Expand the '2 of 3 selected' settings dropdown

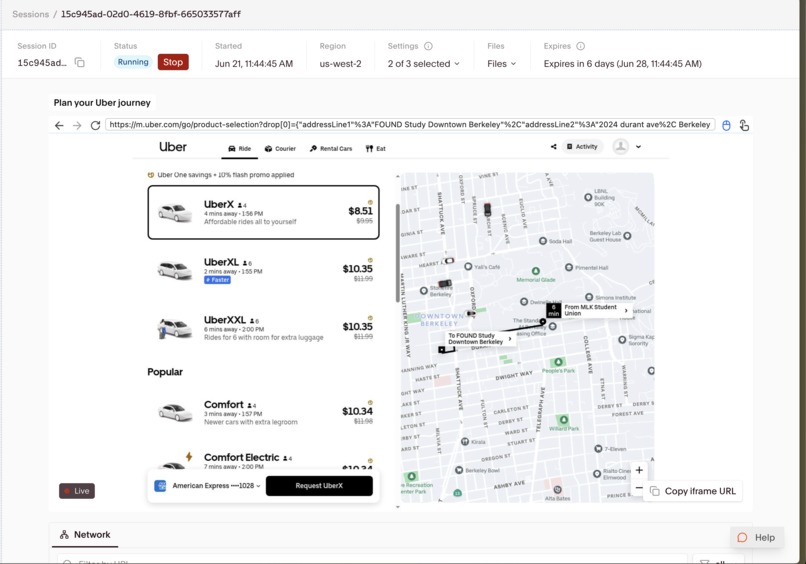pyautogui.click(x=424, y=64)
